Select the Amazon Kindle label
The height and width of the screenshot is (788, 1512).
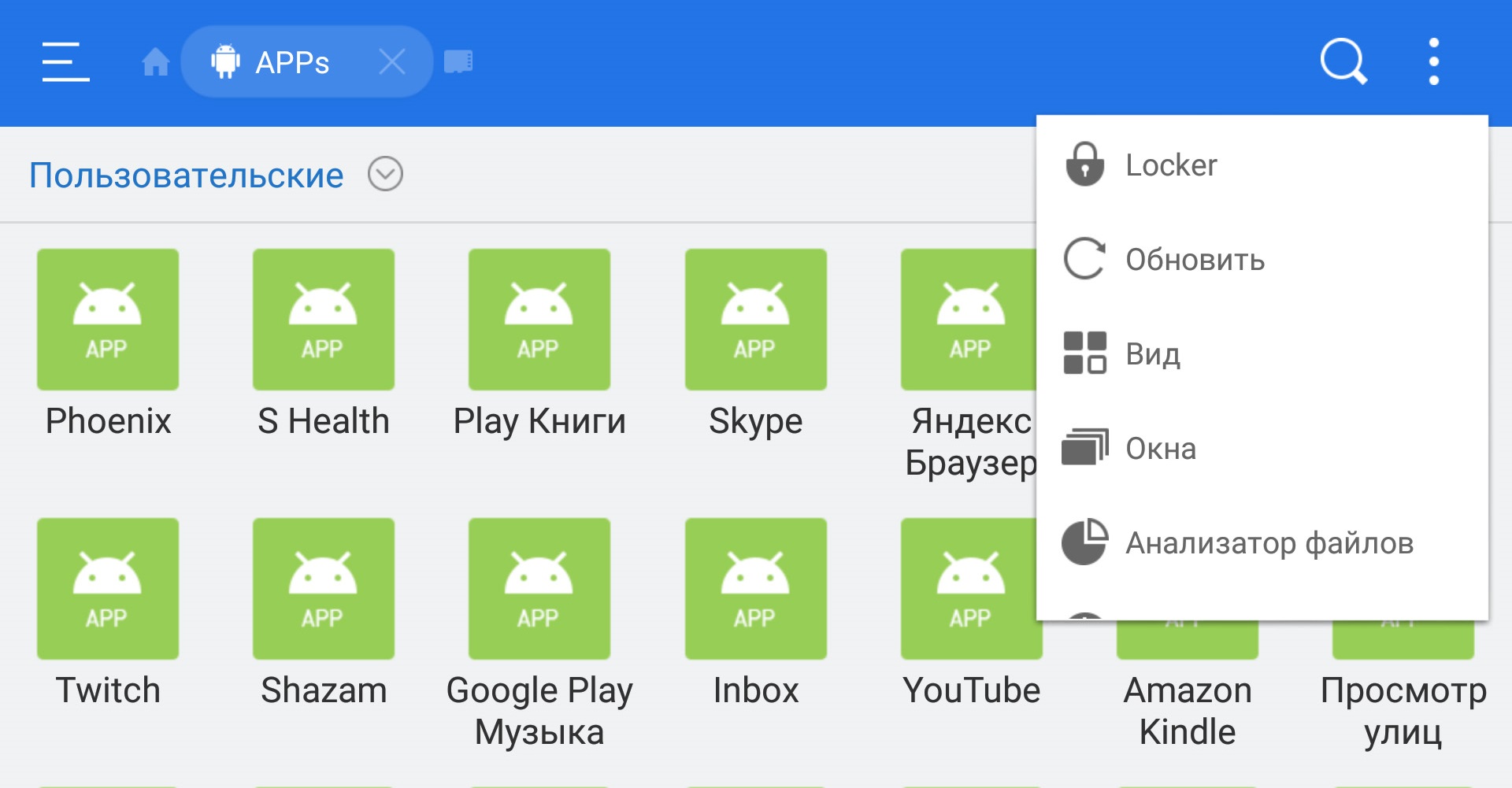[x=1188, y=711]
